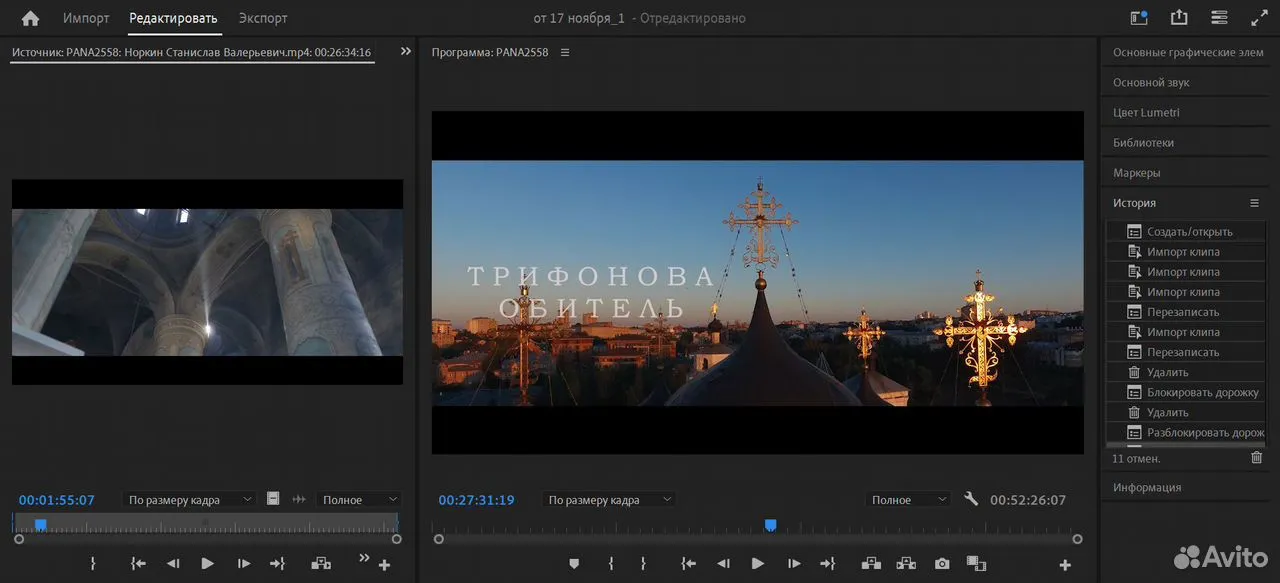Switch to Редактировать tab
Image resolution: width=1280 pixels, height=583 pixels.
(x=173, y=18)
